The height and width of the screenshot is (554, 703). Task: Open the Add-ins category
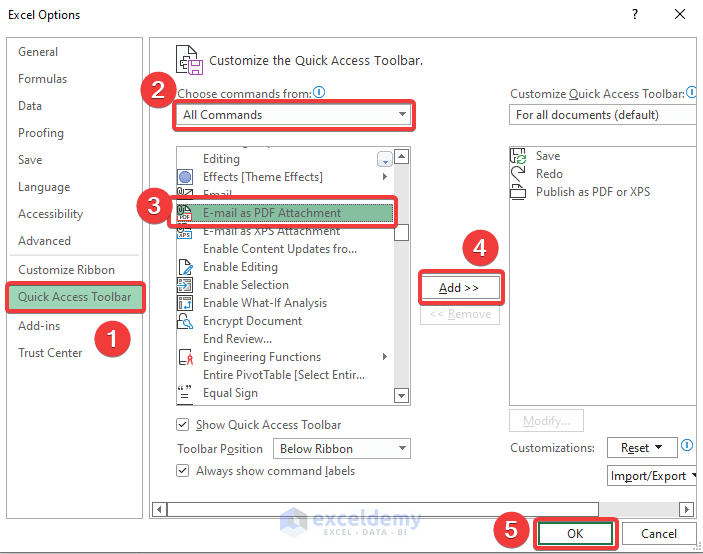[x=39, y=326]
